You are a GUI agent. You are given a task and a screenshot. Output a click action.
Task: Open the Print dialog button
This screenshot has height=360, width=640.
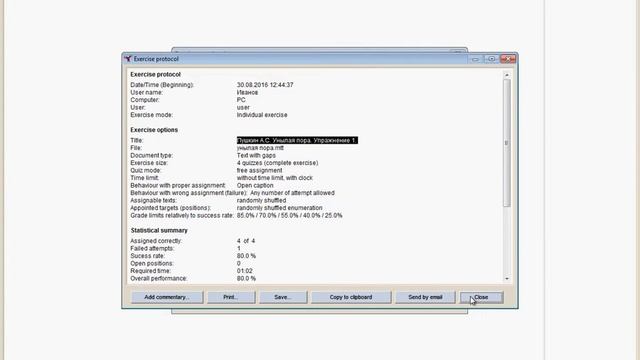(x=231, y=297)
